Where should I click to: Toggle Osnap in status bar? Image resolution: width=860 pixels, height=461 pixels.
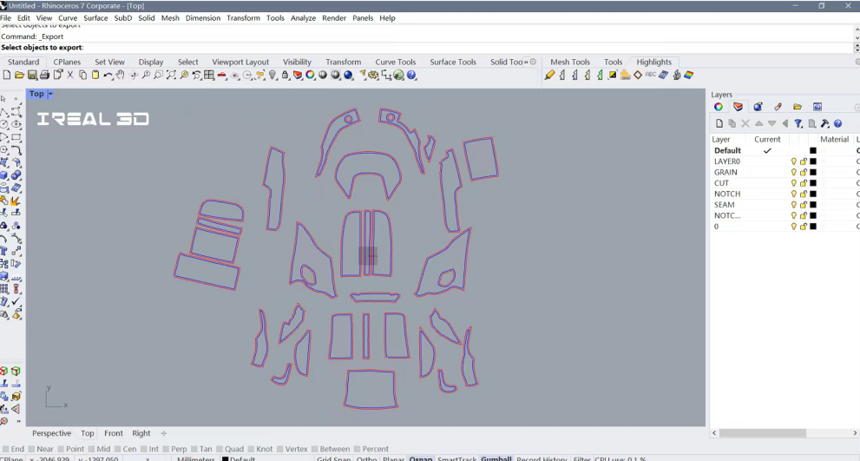click(x=421, y=458)
